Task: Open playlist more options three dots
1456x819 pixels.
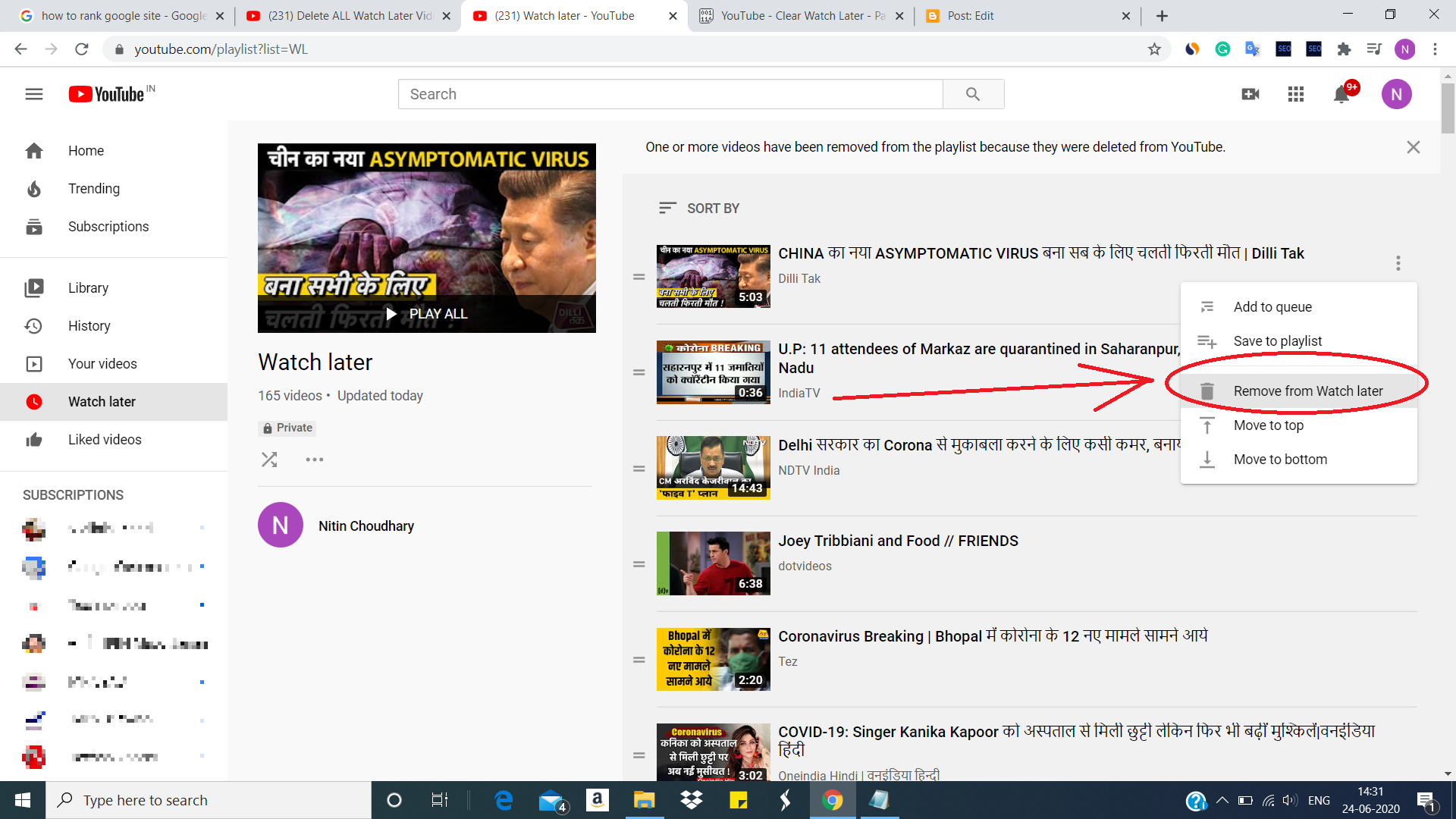Action: point(315,460)
